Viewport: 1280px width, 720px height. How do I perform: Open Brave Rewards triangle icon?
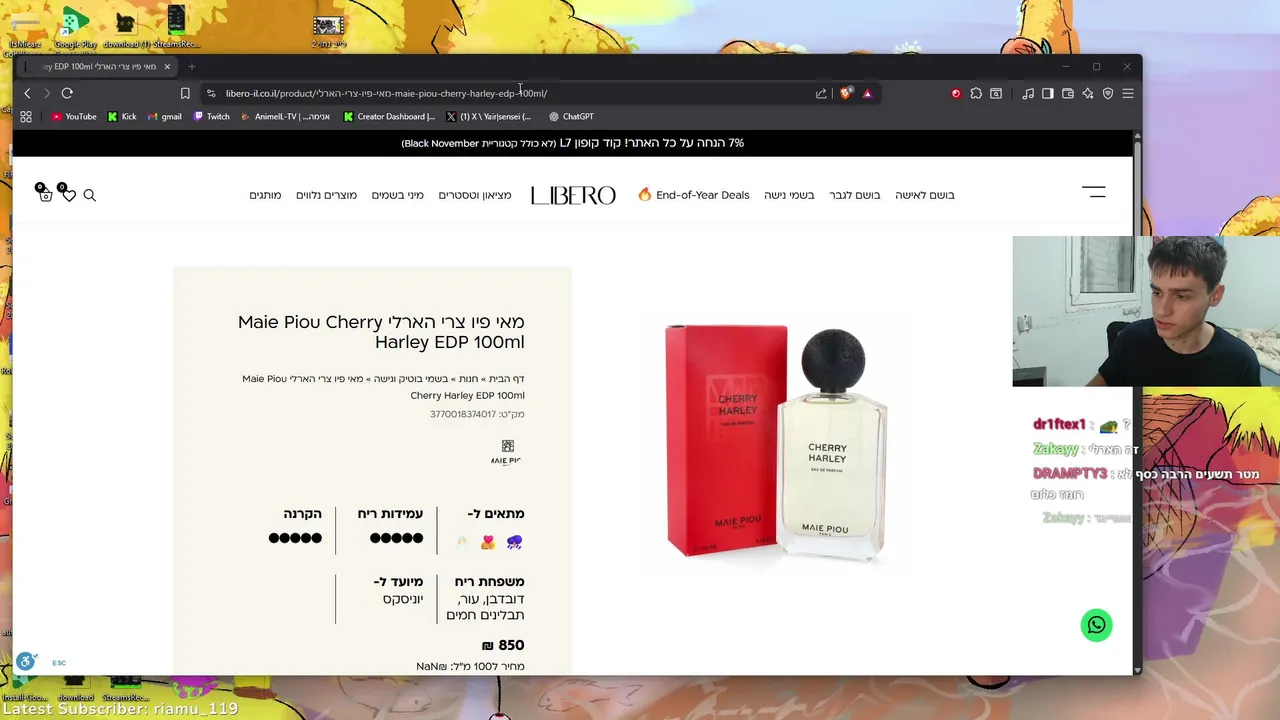pos(867,93)
